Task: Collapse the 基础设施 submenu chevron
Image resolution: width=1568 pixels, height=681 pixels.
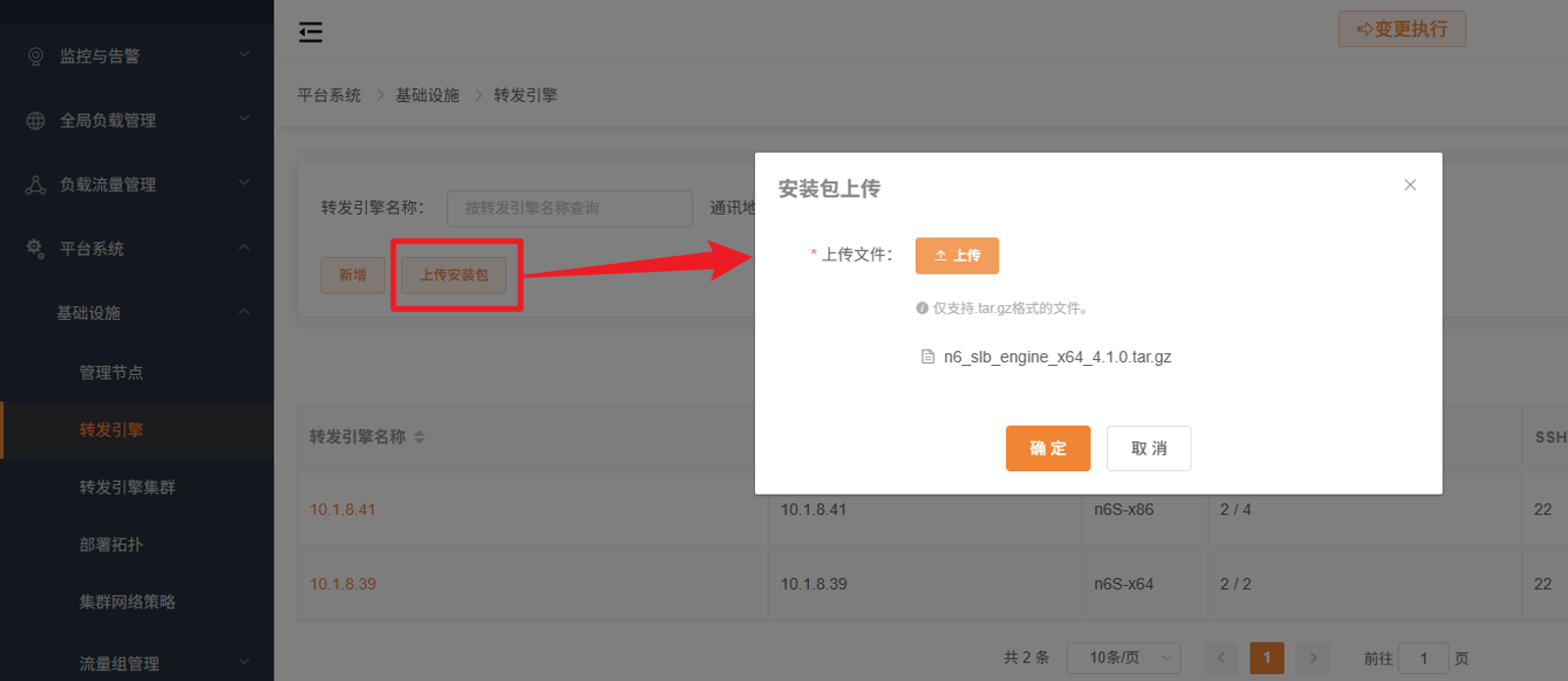Action: pos(244,312)
